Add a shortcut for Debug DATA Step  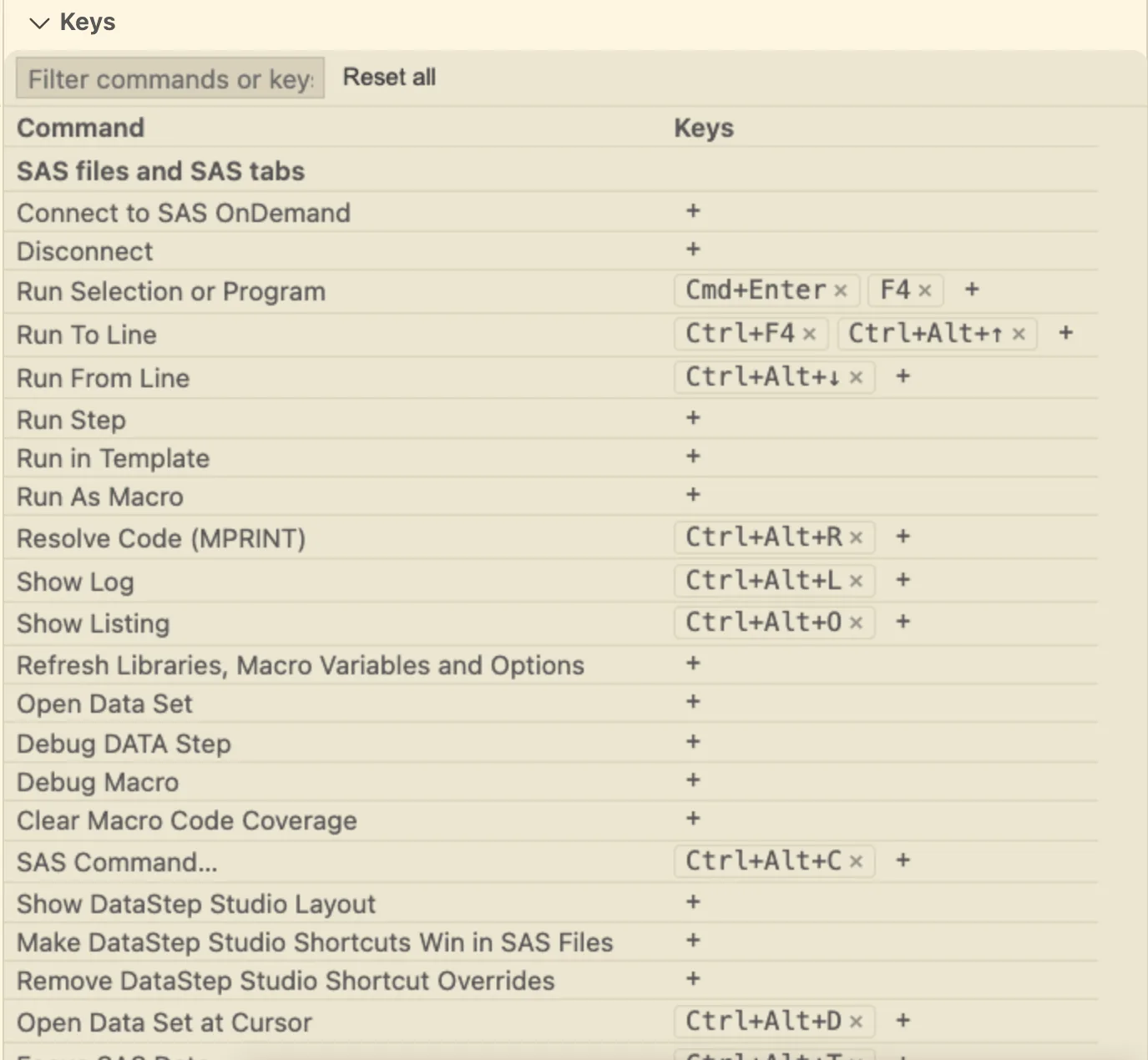coord(693,742)
